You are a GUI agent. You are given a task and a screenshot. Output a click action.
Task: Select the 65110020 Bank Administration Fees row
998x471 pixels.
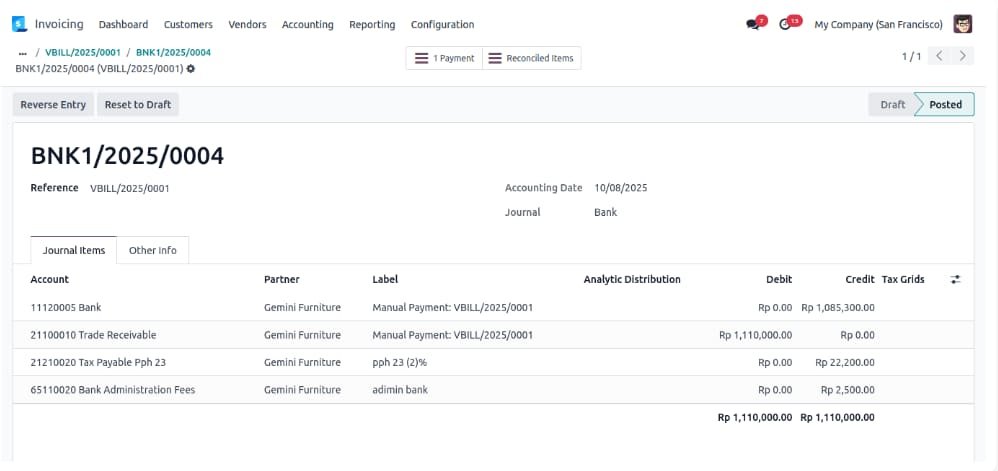click(493, 390)
